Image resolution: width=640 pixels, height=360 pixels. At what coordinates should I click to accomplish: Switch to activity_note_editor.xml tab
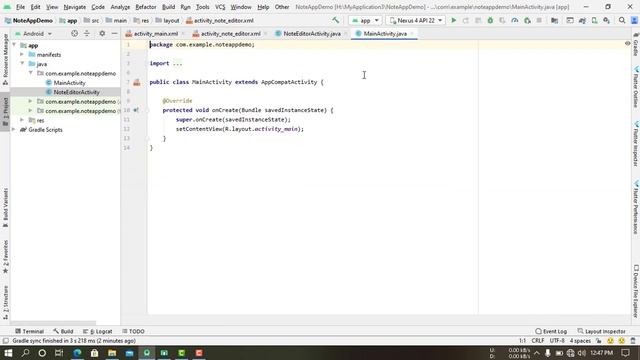[231, 34]
